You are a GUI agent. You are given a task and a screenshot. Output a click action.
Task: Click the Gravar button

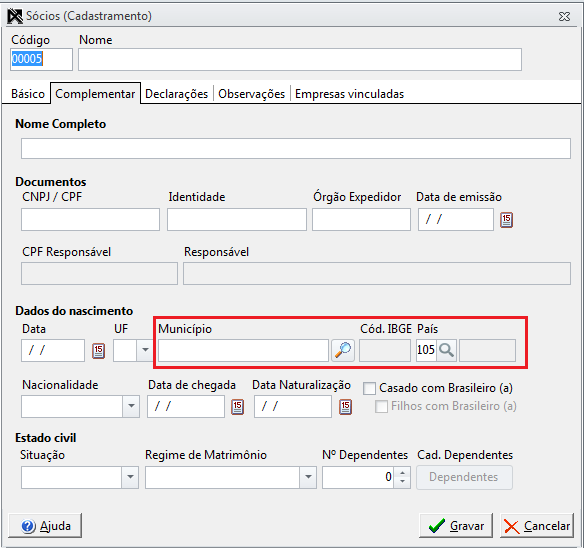(456, 526)
